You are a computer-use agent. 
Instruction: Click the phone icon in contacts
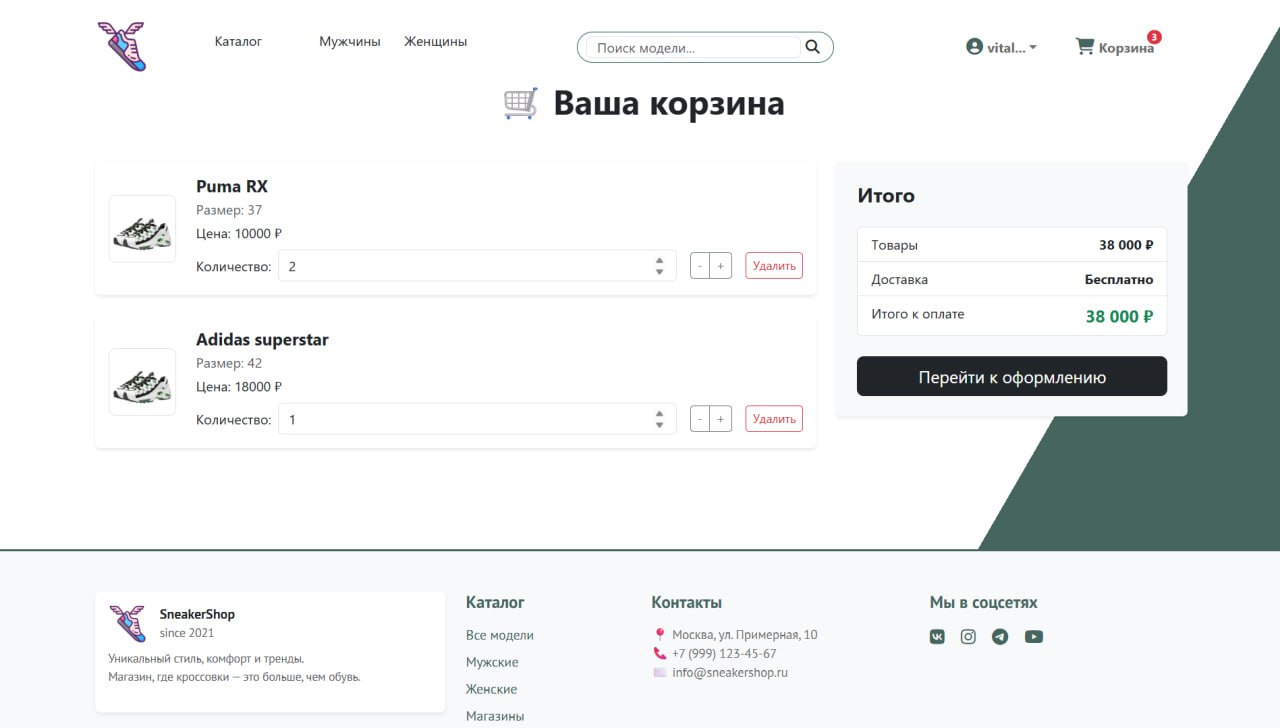coord(659,654)
